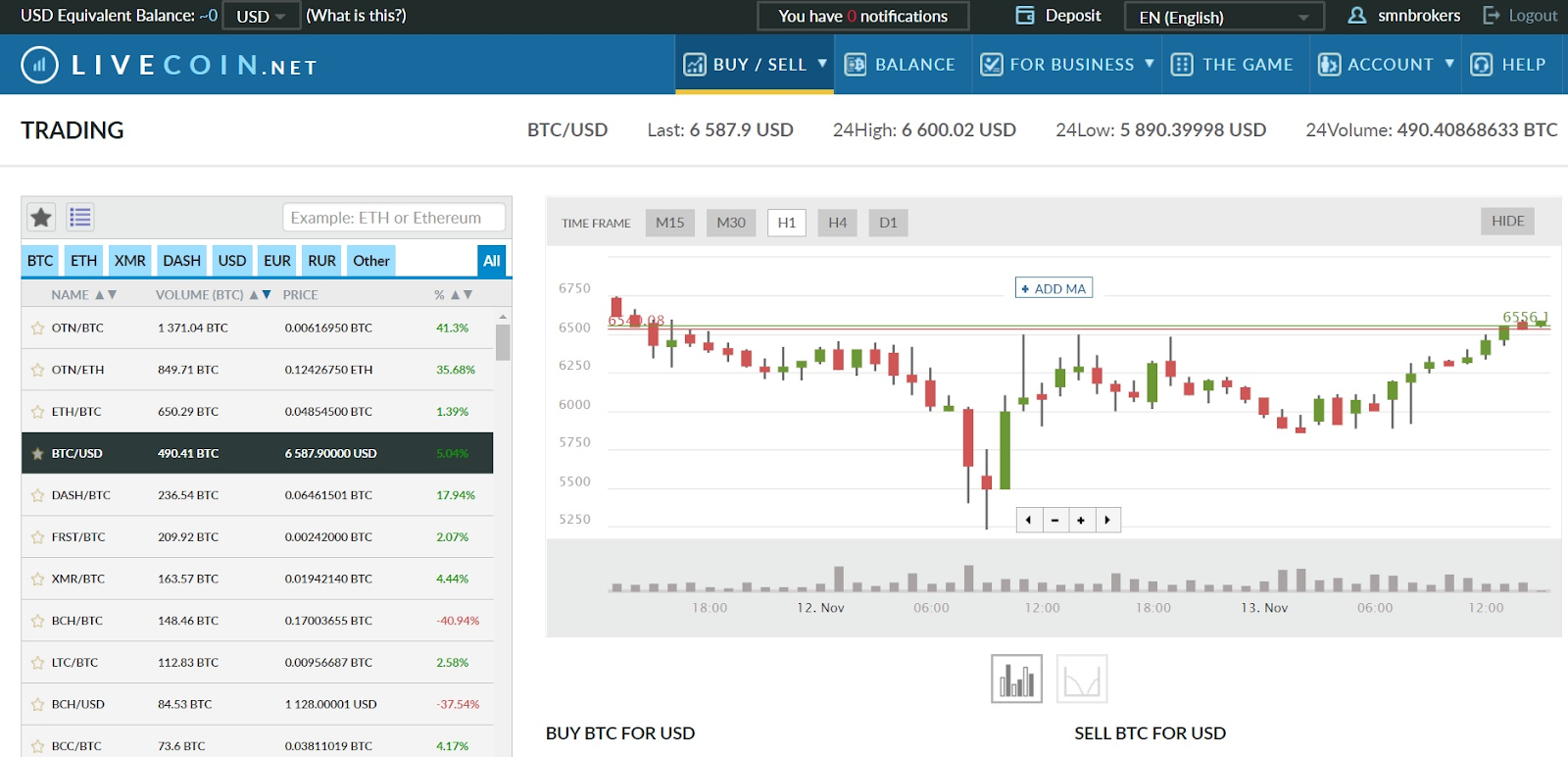
Task: Select the BTC market tab
Action: [40, 261]
